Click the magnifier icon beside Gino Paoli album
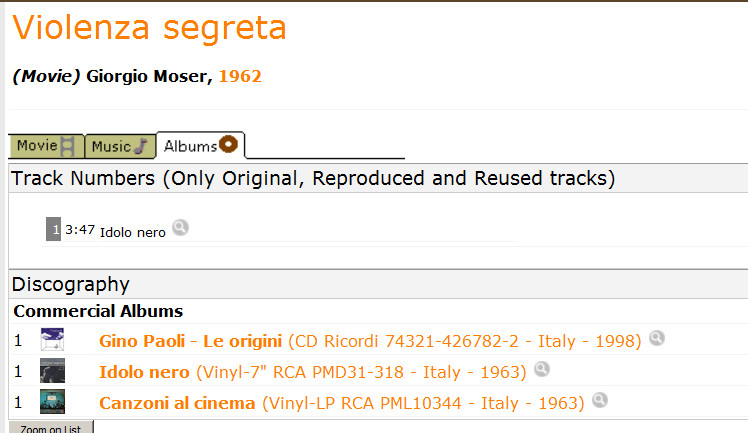 (x=657, y=338)
